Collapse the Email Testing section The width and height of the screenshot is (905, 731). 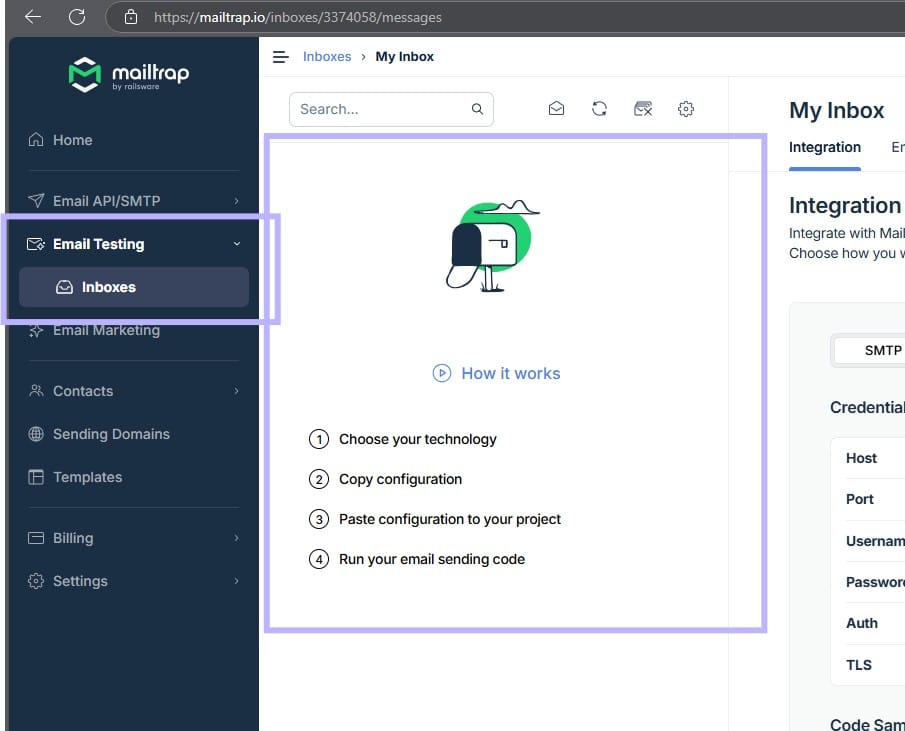(x=236, y=244)
